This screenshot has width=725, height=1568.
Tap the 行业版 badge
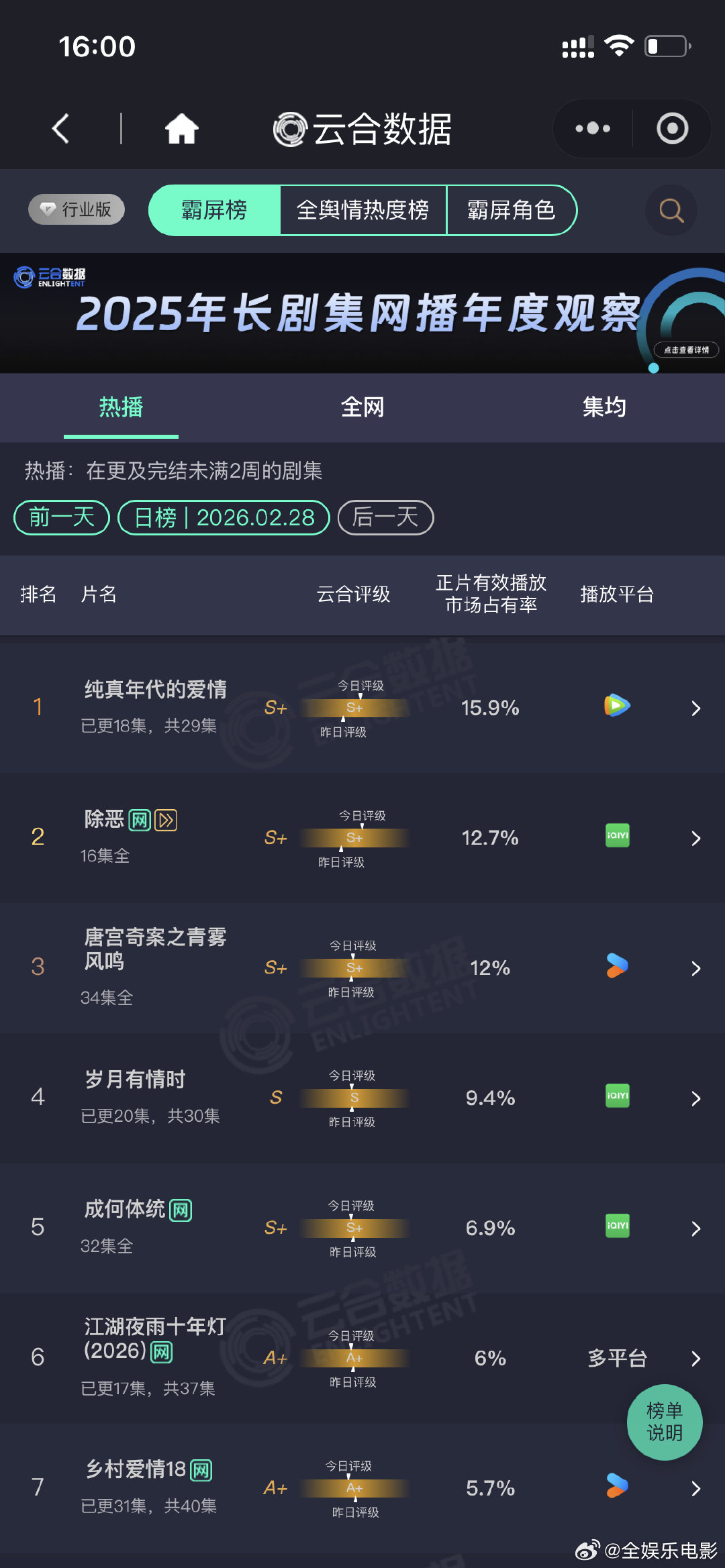[75, 209]
